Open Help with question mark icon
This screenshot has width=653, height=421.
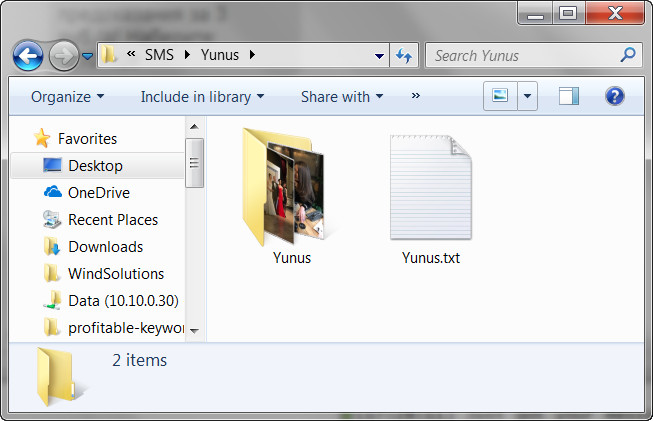click(615, 96)
